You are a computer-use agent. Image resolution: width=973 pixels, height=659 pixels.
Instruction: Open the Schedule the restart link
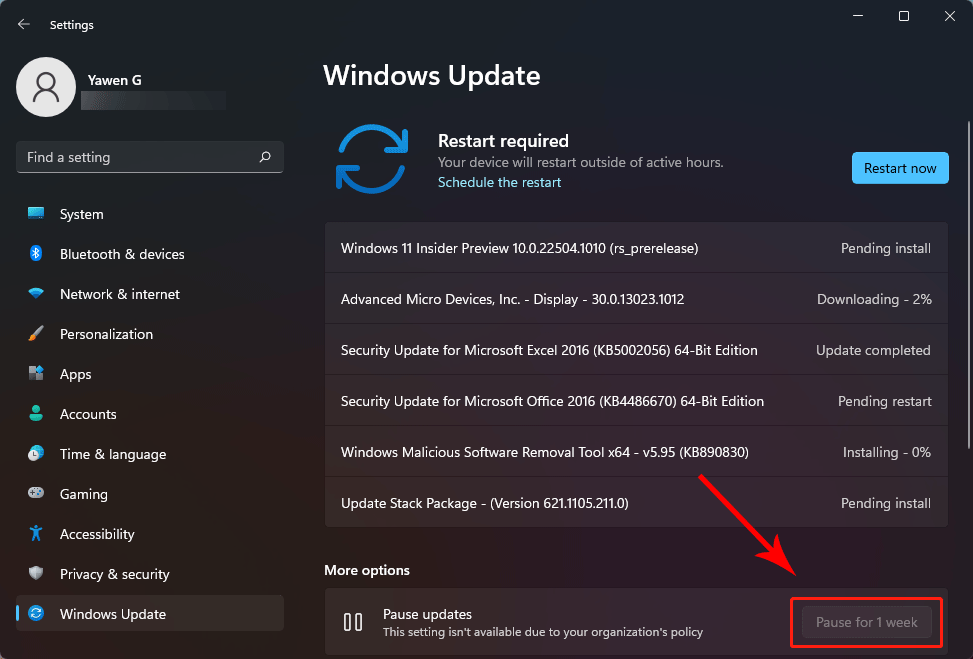pyautogui.click(x=499, y=182)
